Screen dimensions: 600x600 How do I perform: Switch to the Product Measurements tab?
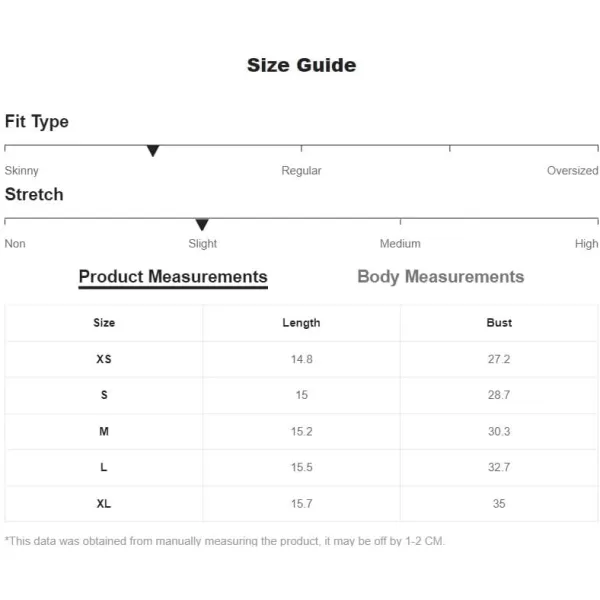click(x=173, y=277)
